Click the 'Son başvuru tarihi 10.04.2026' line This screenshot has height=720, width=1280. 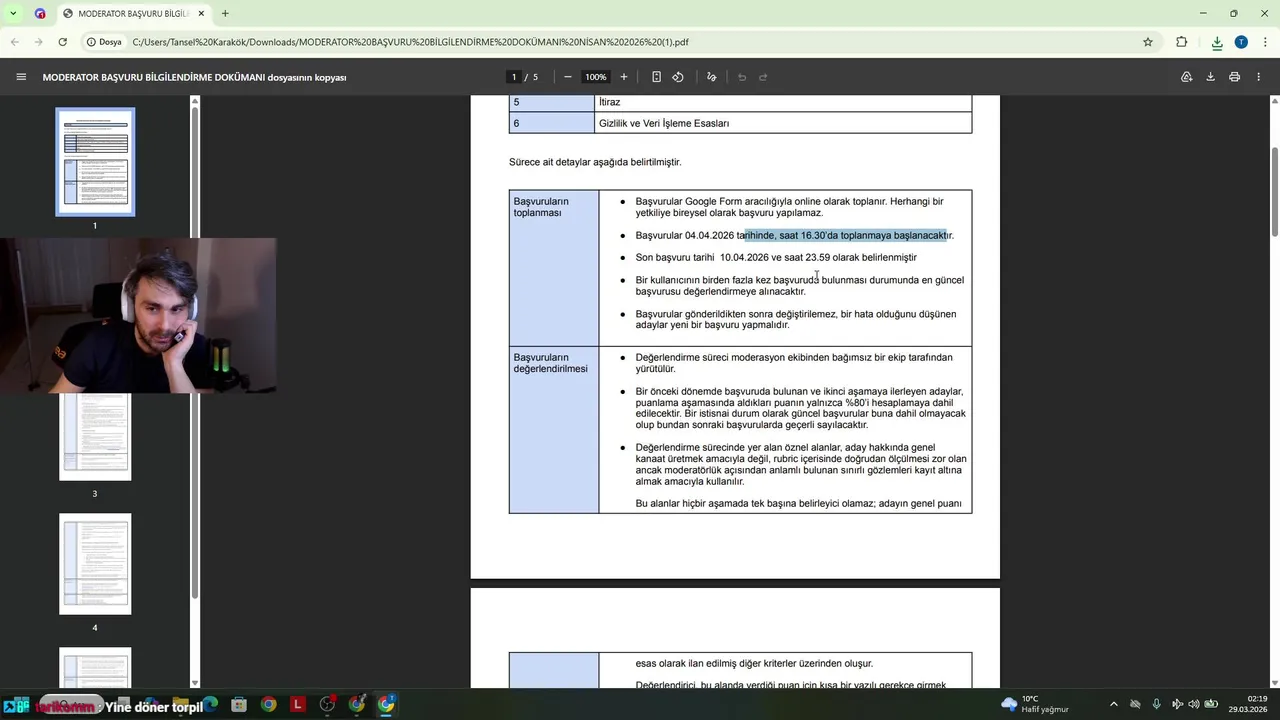pos(776,258)
